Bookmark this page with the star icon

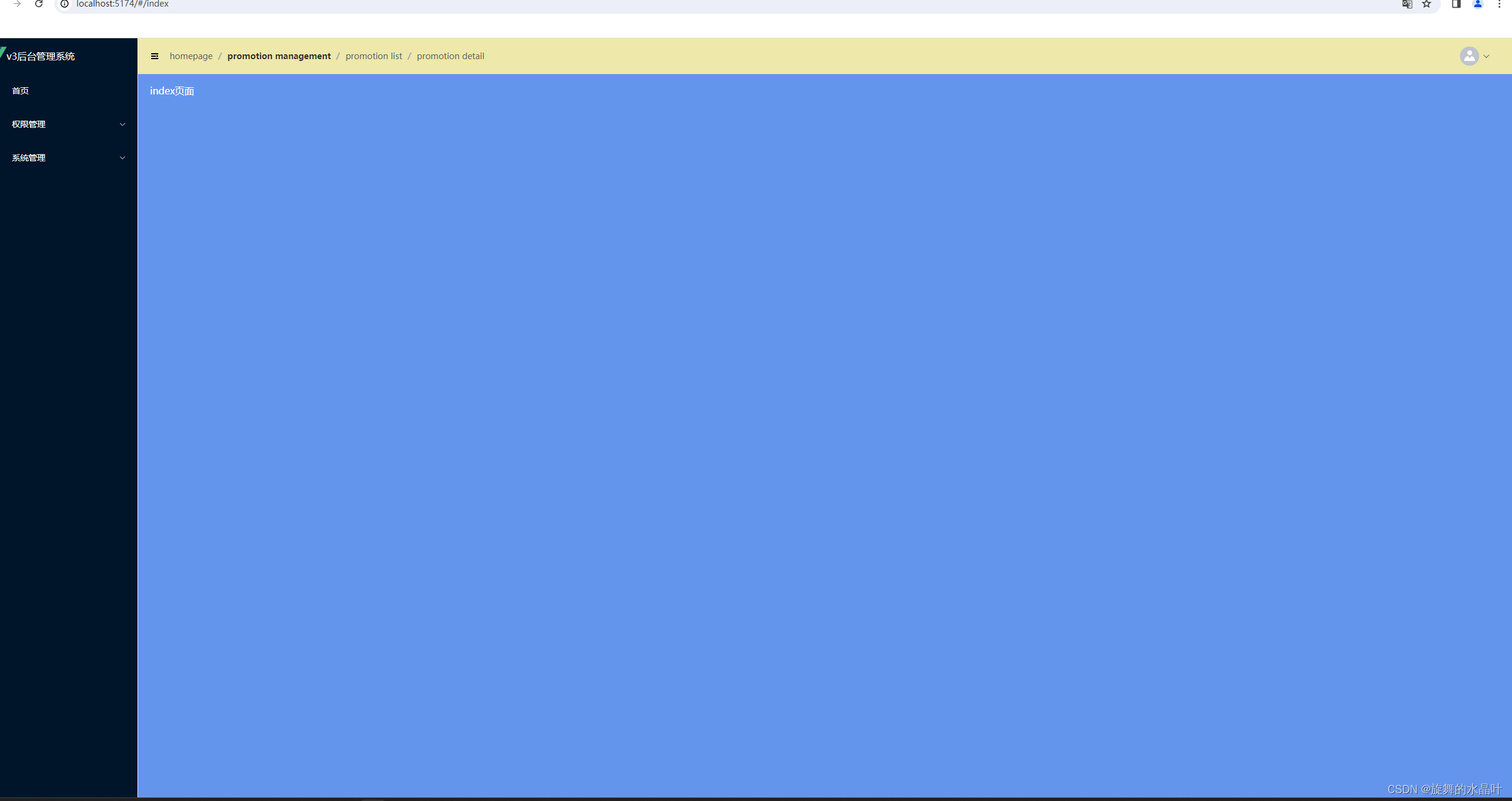coord(1427,4)
